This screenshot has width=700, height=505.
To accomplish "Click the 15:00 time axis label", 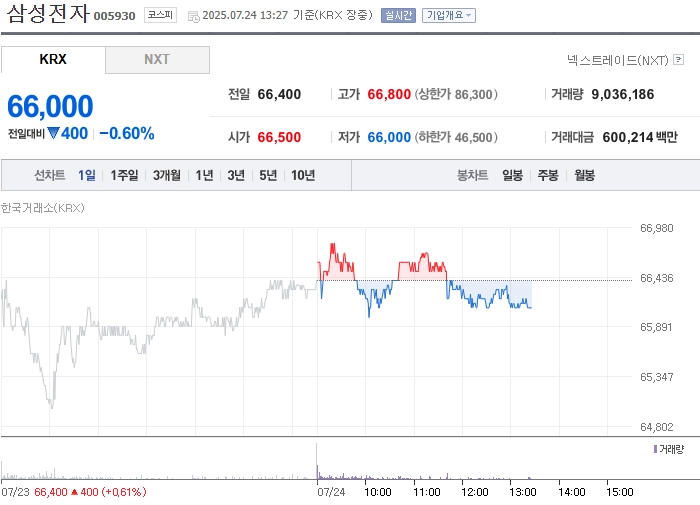I will 620,492.
